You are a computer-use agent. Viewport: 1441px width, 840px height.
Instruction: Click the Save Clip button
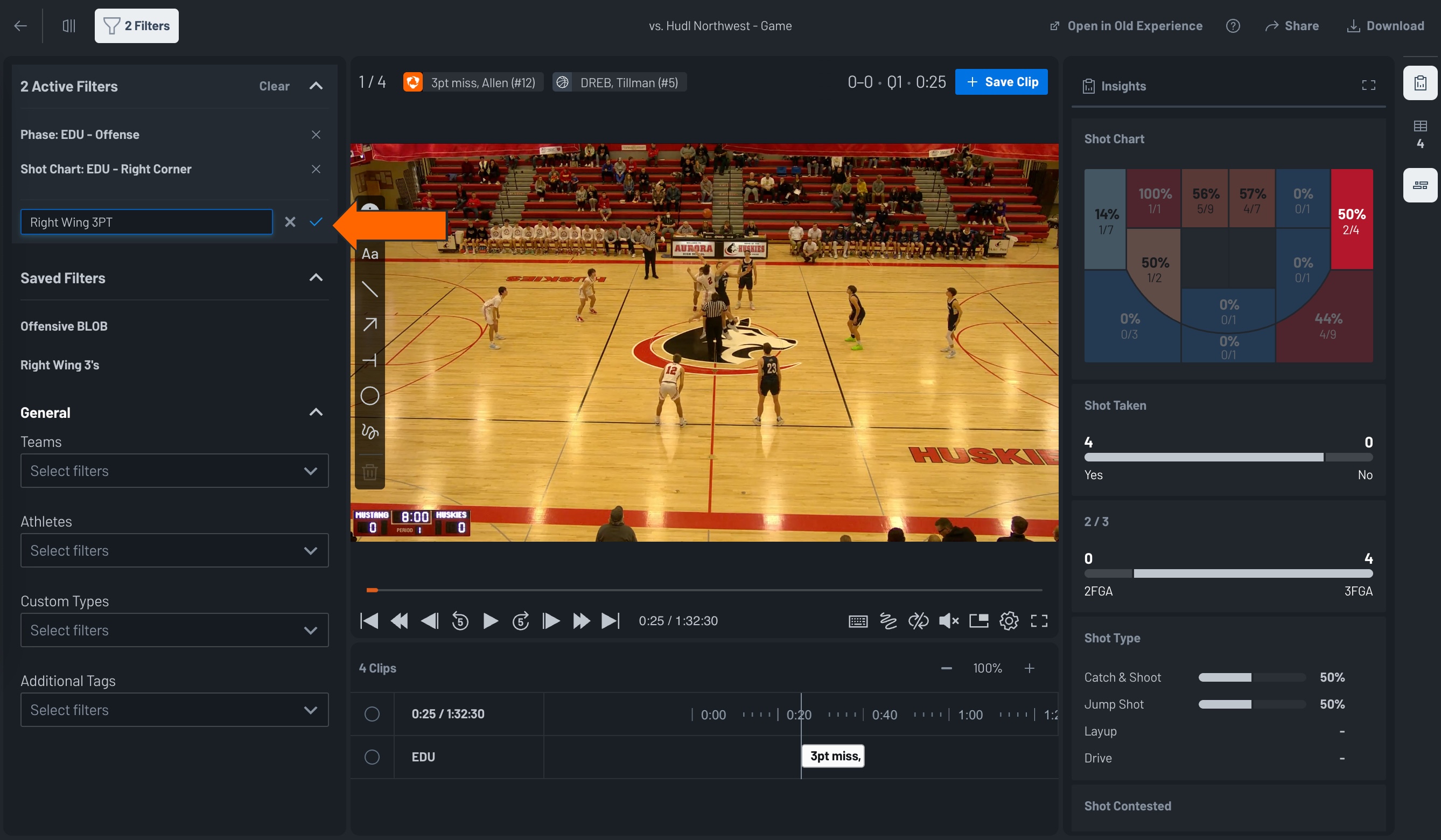tap(1001, 81)
